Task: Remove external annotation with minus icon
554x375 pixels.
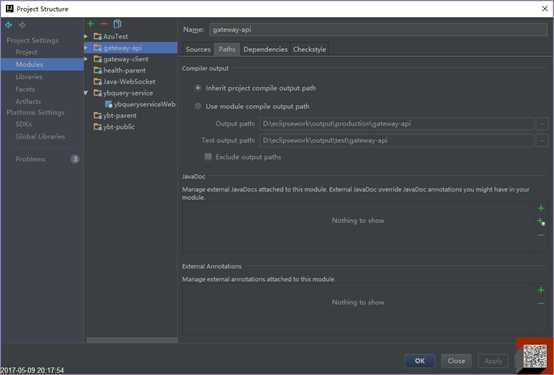Action: click(x=541, y=303)
